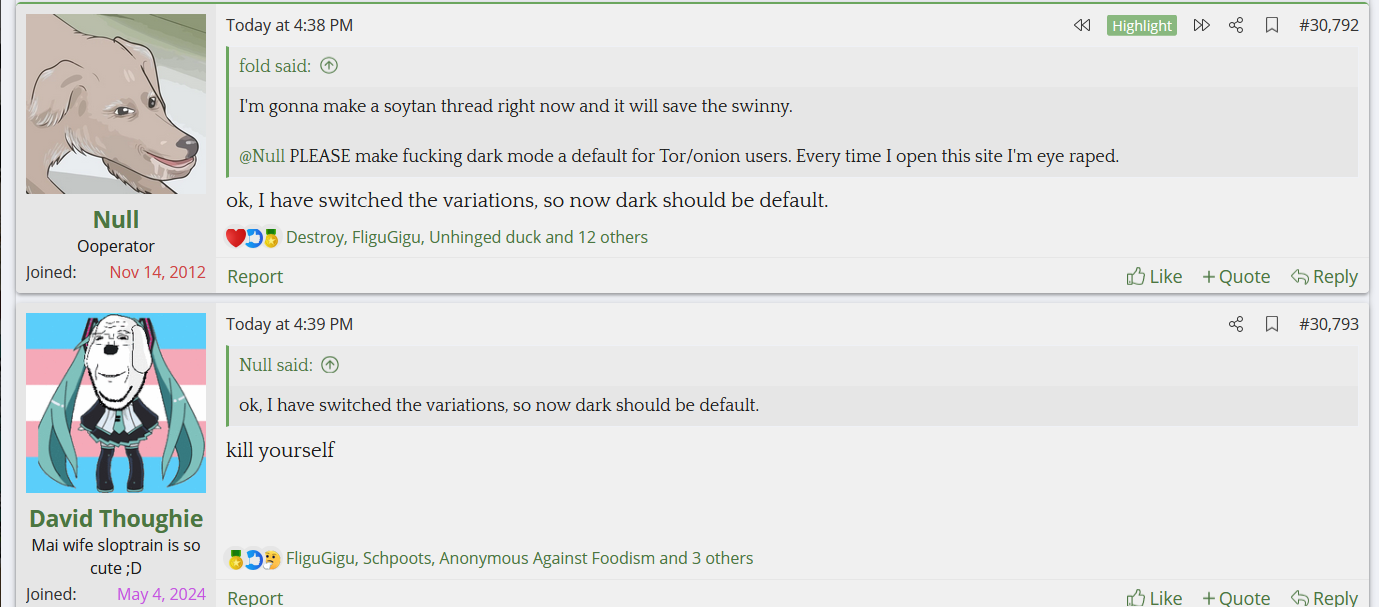The image size is (1379, 607).
Task: Open David Thoughie's username profile link
Action: 116,519
